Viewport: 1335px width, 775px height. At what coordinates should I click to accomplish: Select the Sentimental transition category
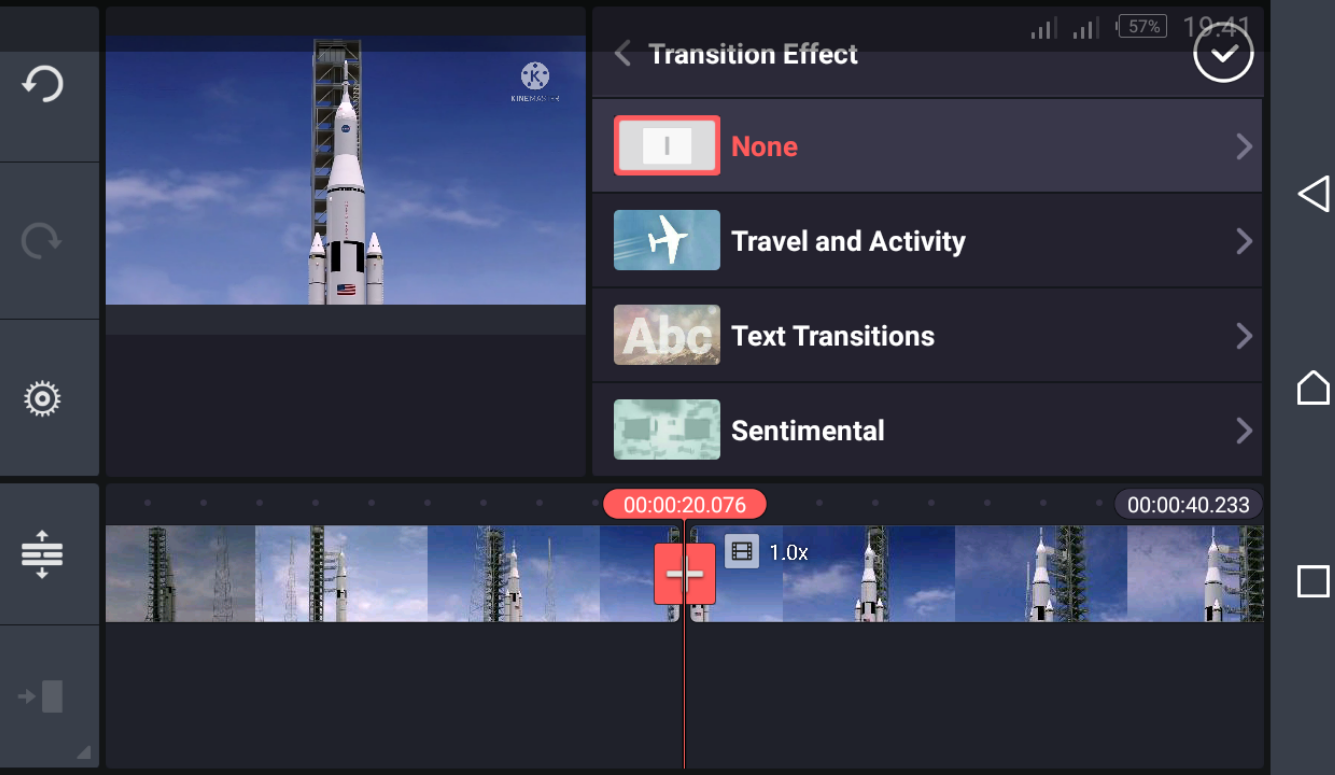[x=808, y=430]
